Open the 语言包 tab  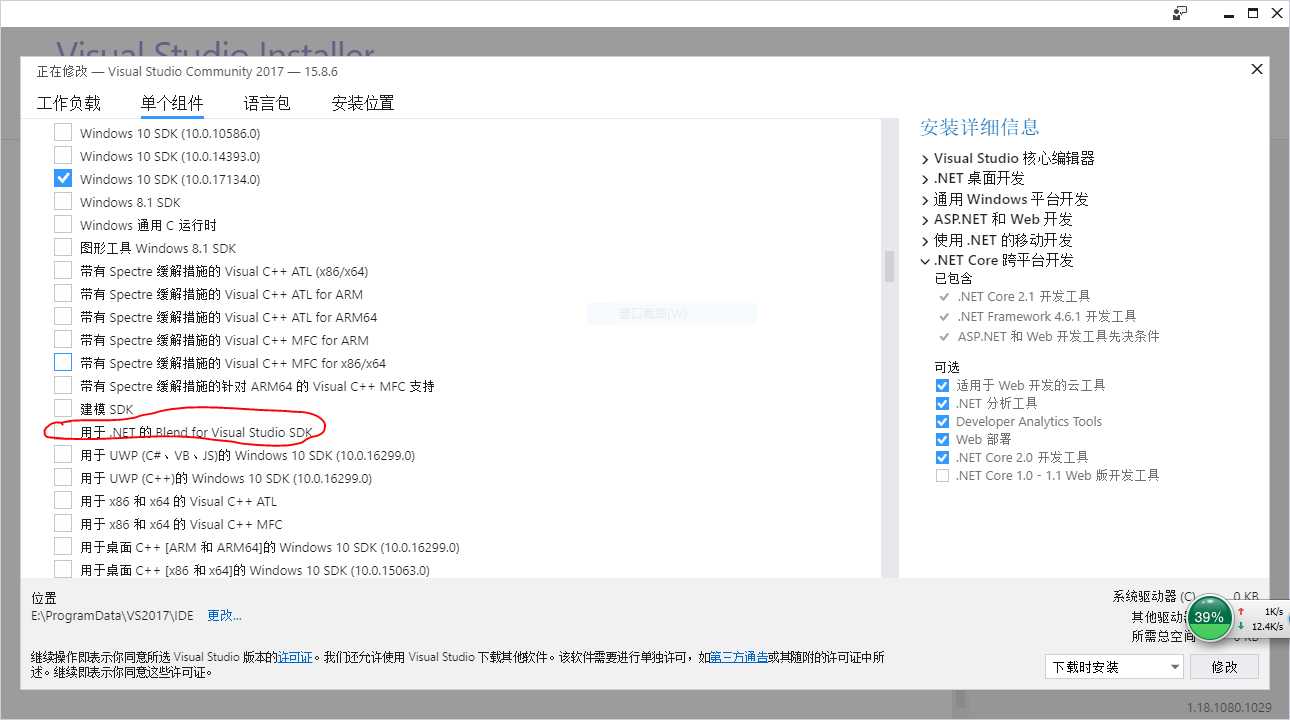pyautogui.click(x=267, y=103)
